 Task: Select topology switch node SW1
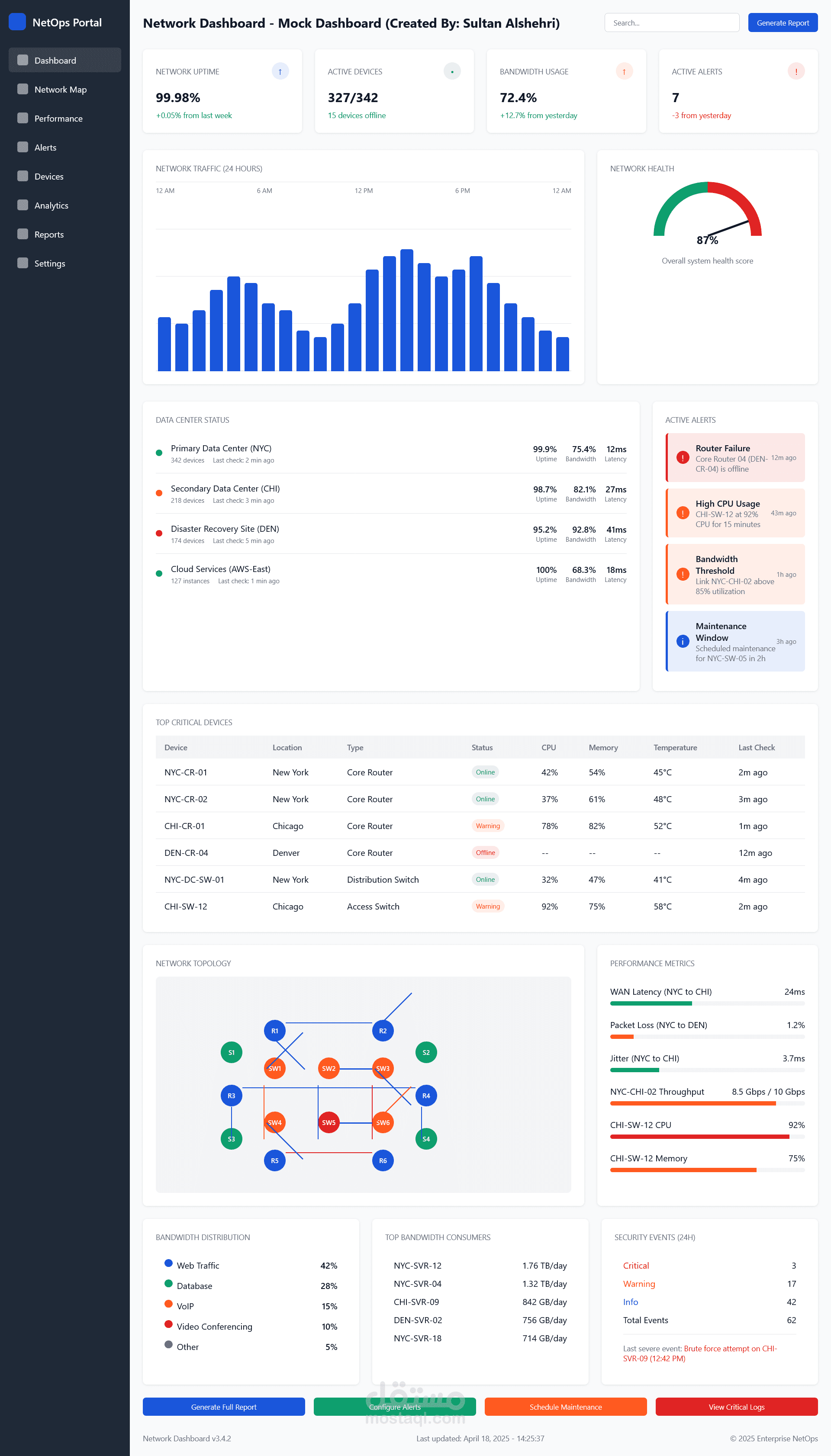[274, 1069]
